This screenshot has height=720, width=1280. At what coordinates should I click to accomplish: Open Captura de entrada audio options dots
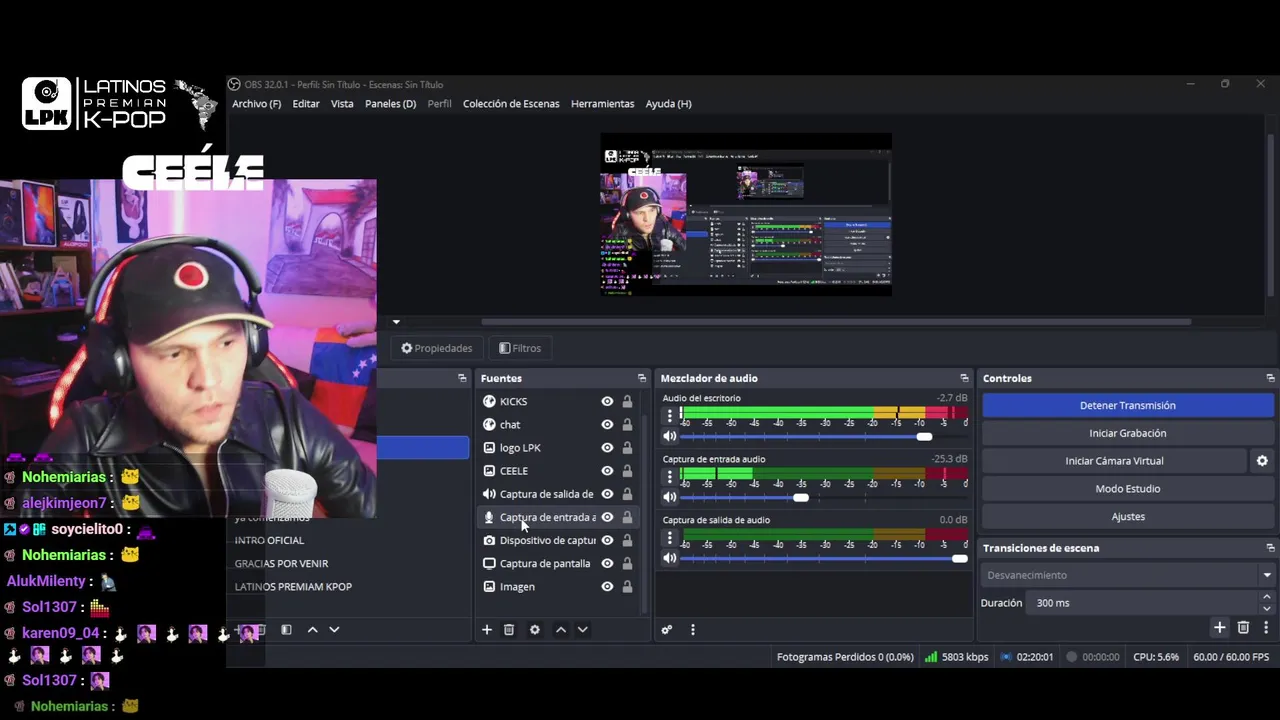tap(670, 477)
